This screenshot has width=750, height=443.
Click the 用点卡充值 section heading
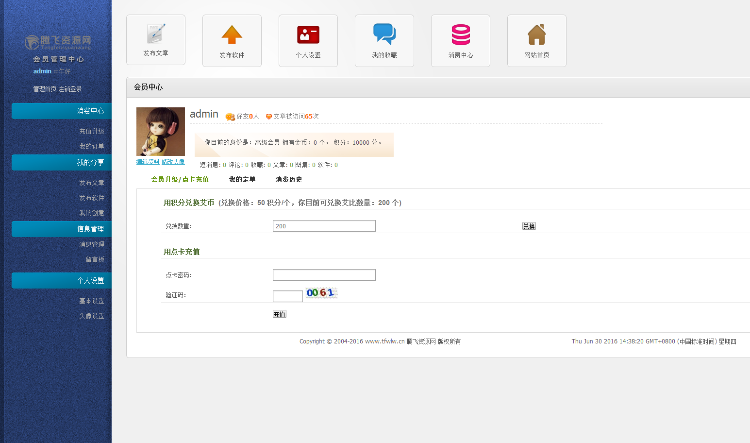[x=181, y=252]
